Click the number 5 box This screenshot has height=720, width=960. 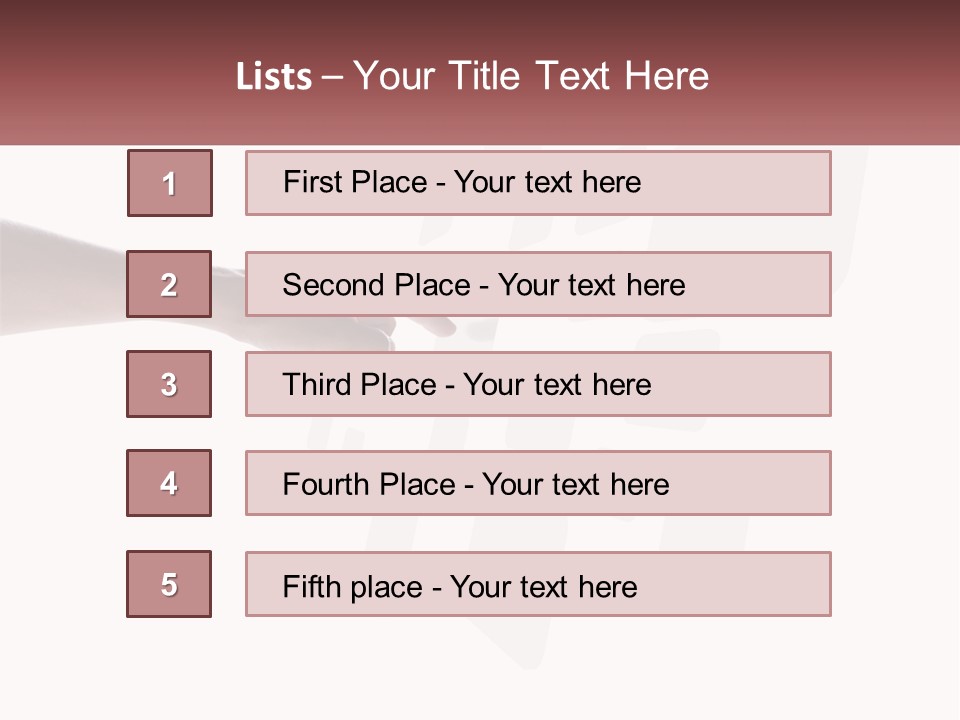169,584
